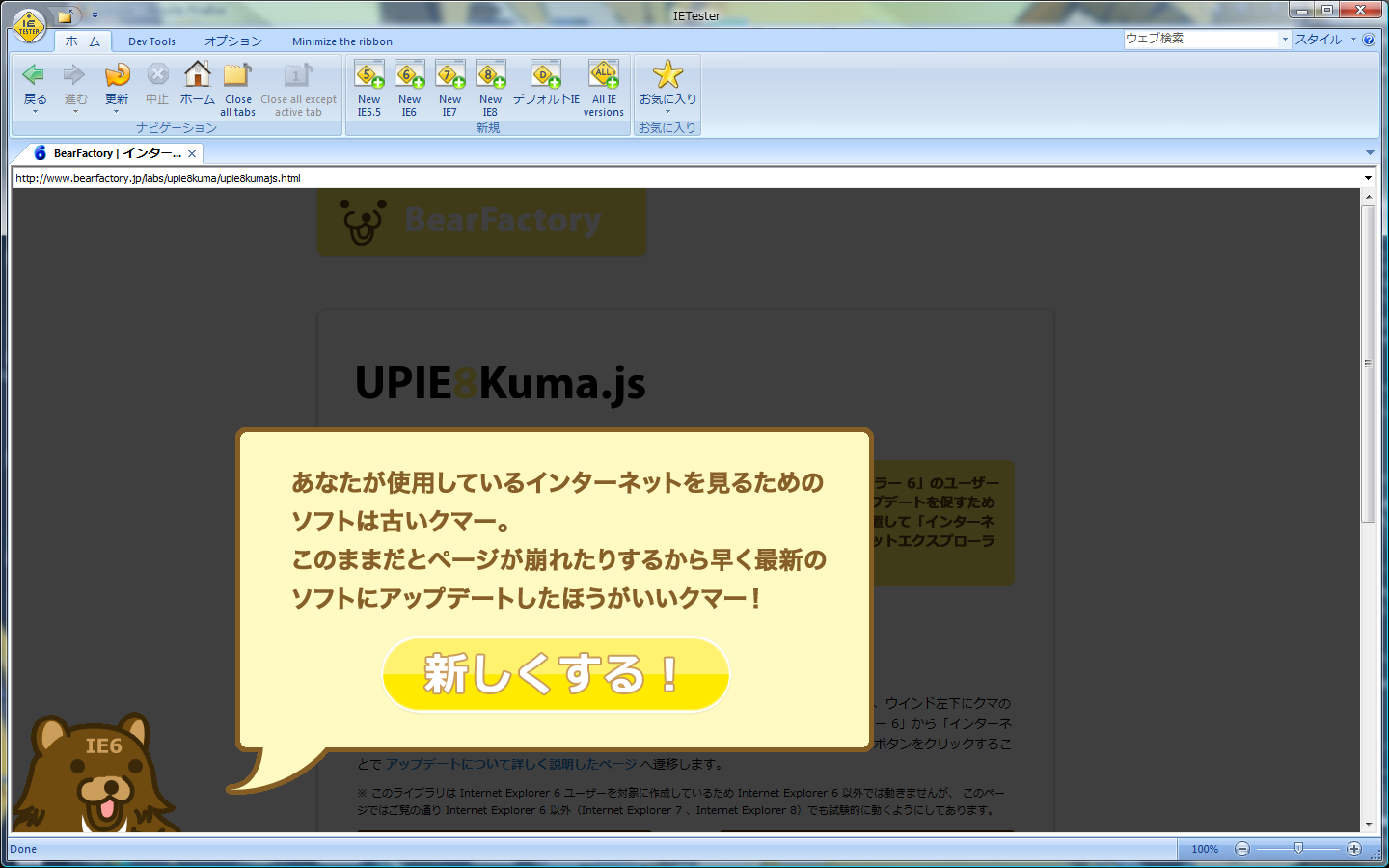Image resolution: width=1389 pixels, height=868 pixels.
Task: Open the address bar URL dropdown arrow
Action: pos(1368,178)
